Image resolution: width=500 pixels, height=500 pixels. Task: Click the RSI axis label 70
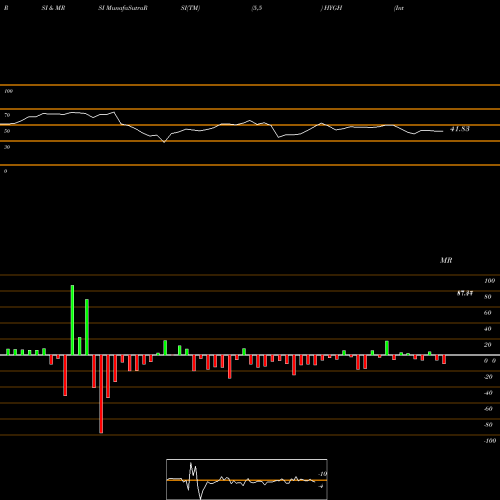tap(7, 115)
